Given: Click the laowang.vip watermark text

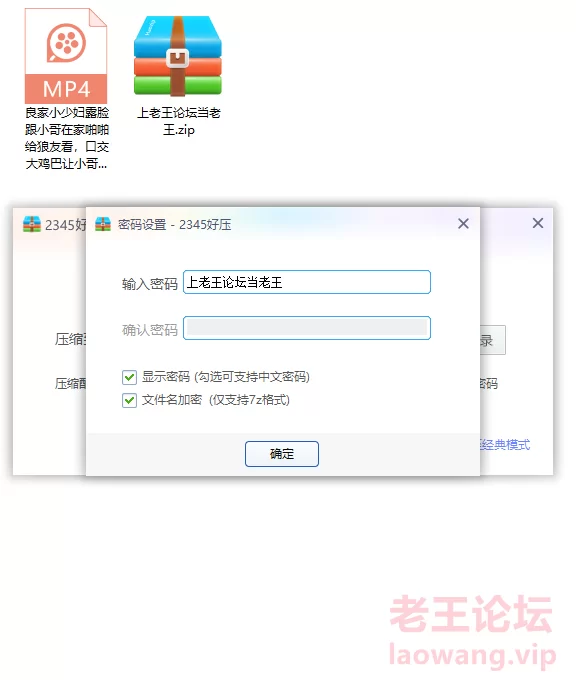Looking at the screenshot, I should [x=473, y=656].
